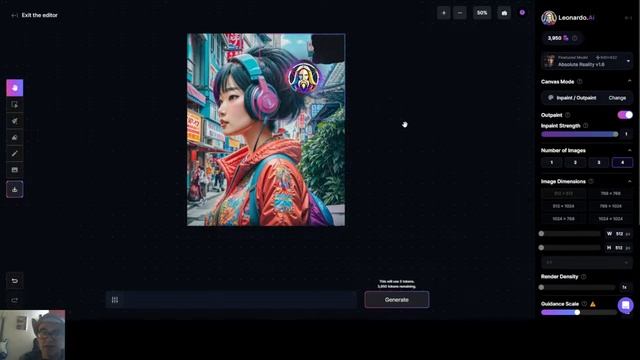
Task: Show Inpaint Strength info icon
Action: (586, 126)
